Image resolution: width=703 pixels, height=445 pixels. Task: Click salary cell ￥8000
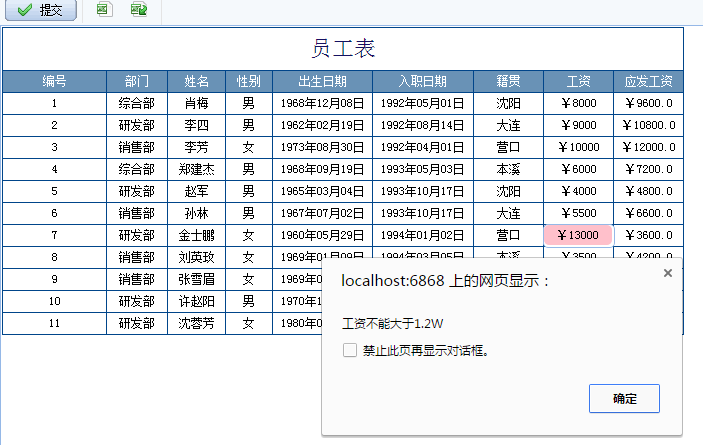point(578,104)
